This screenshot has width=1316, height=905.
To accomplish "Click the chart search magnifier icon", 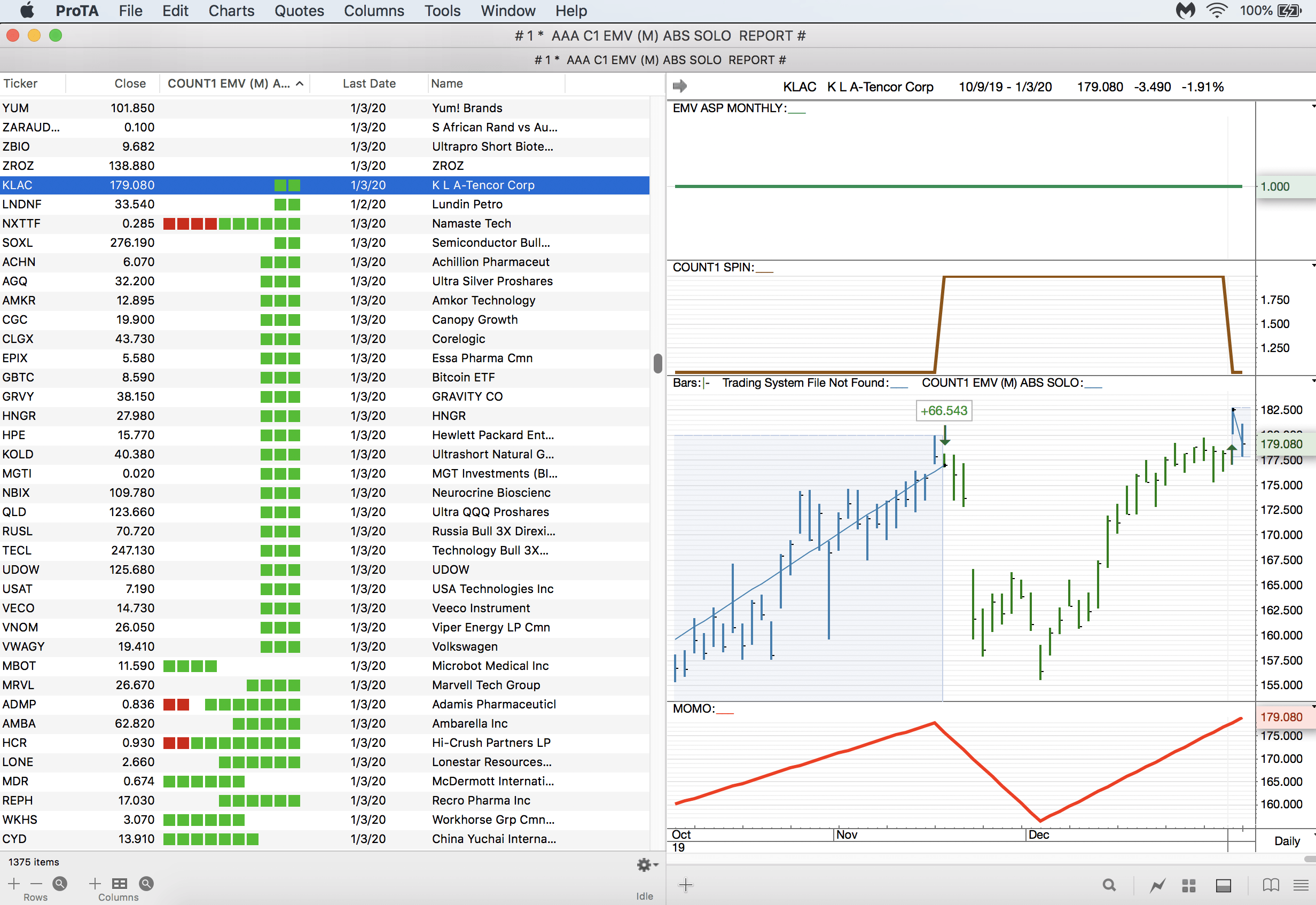I will tap(1109, 885).
